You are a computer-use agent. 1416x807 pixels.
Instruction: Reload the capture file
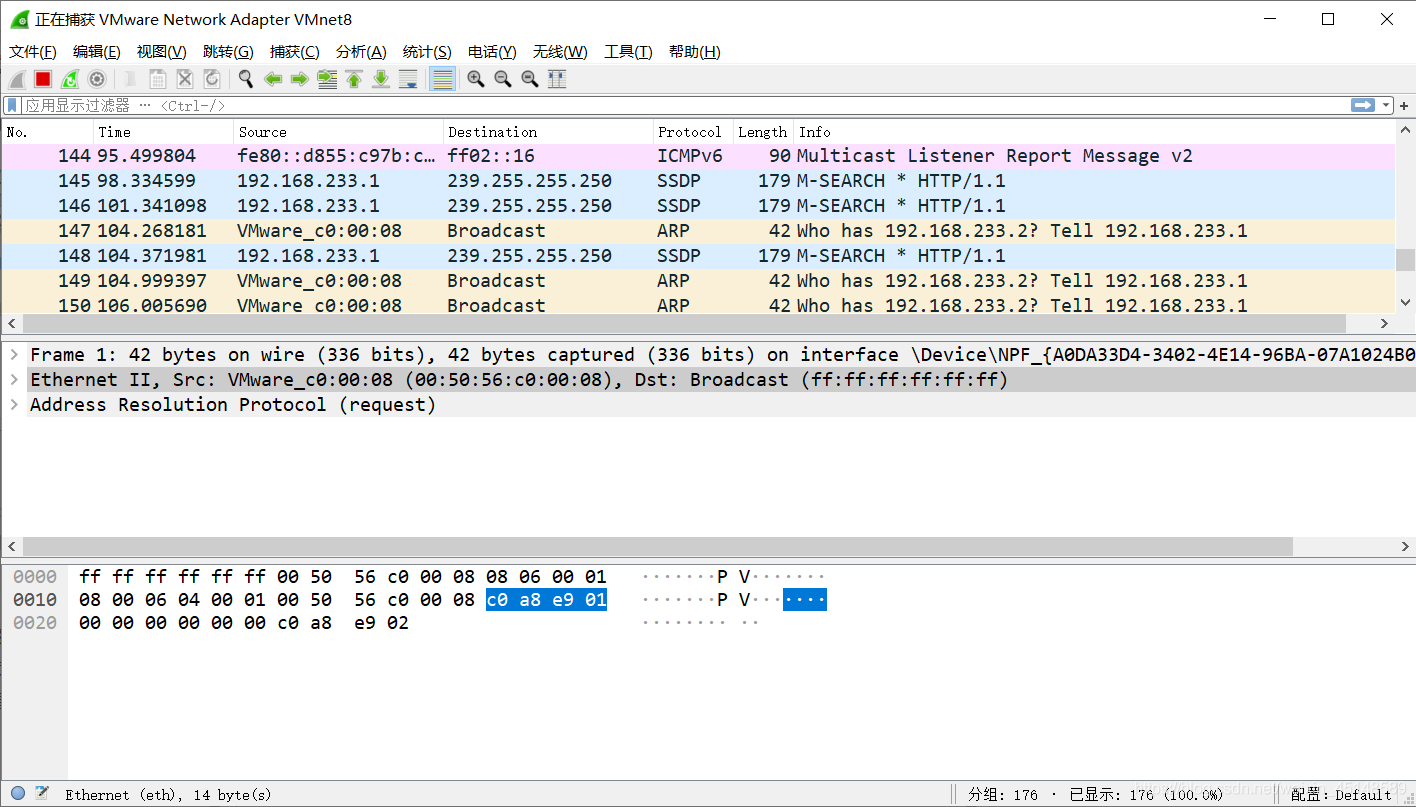[x=212, y=79]
